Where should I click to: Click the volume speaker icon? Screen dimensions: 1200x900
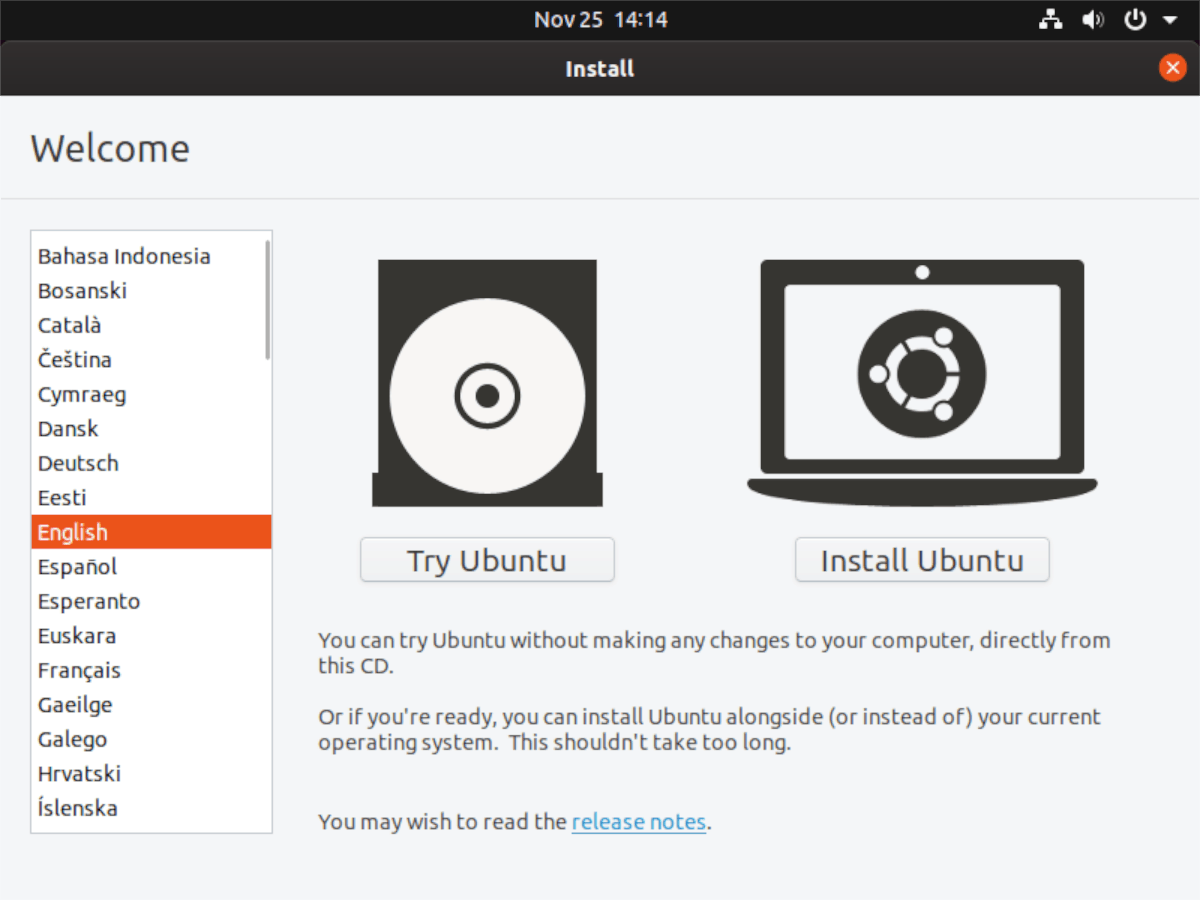point(1092,19)
